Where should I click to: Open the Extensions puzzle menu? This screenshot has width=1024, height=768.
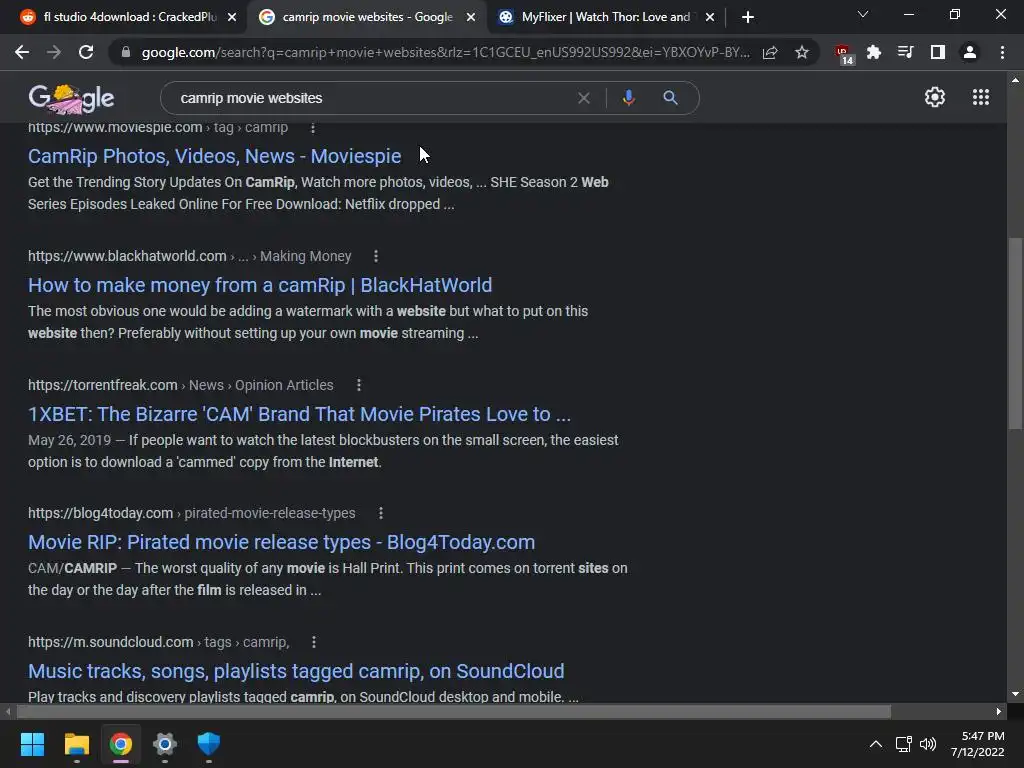click(x=874, y=52)
